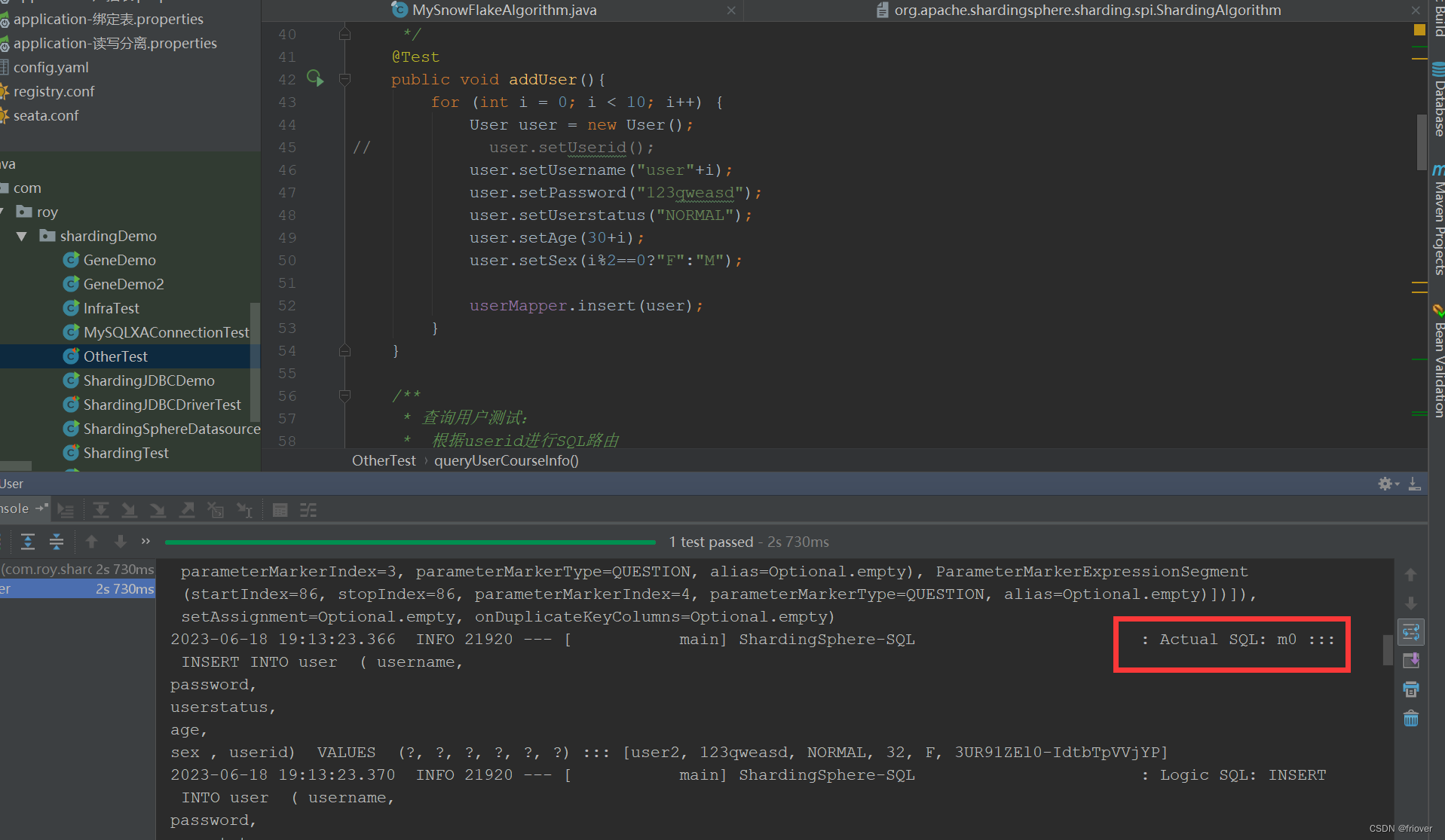Clear all console output with trash icon
Viewport: 1445px width, 840px height.
coord(1411,718)
